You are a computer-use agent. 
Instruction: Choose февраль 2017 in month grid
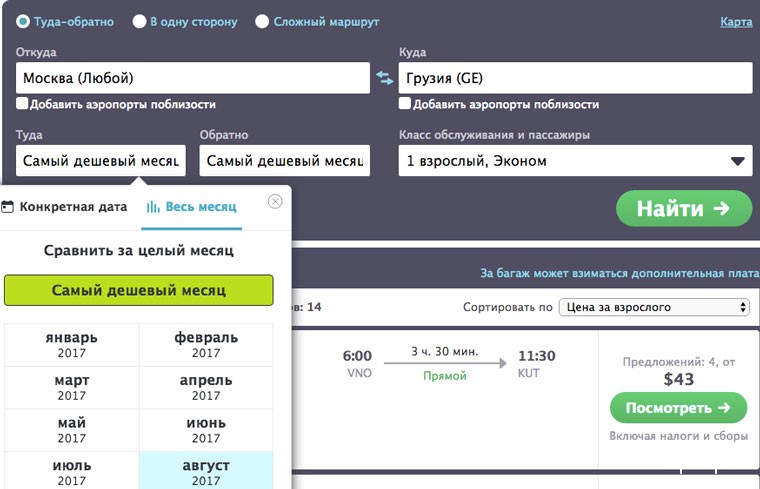click(x=206, y=345)
